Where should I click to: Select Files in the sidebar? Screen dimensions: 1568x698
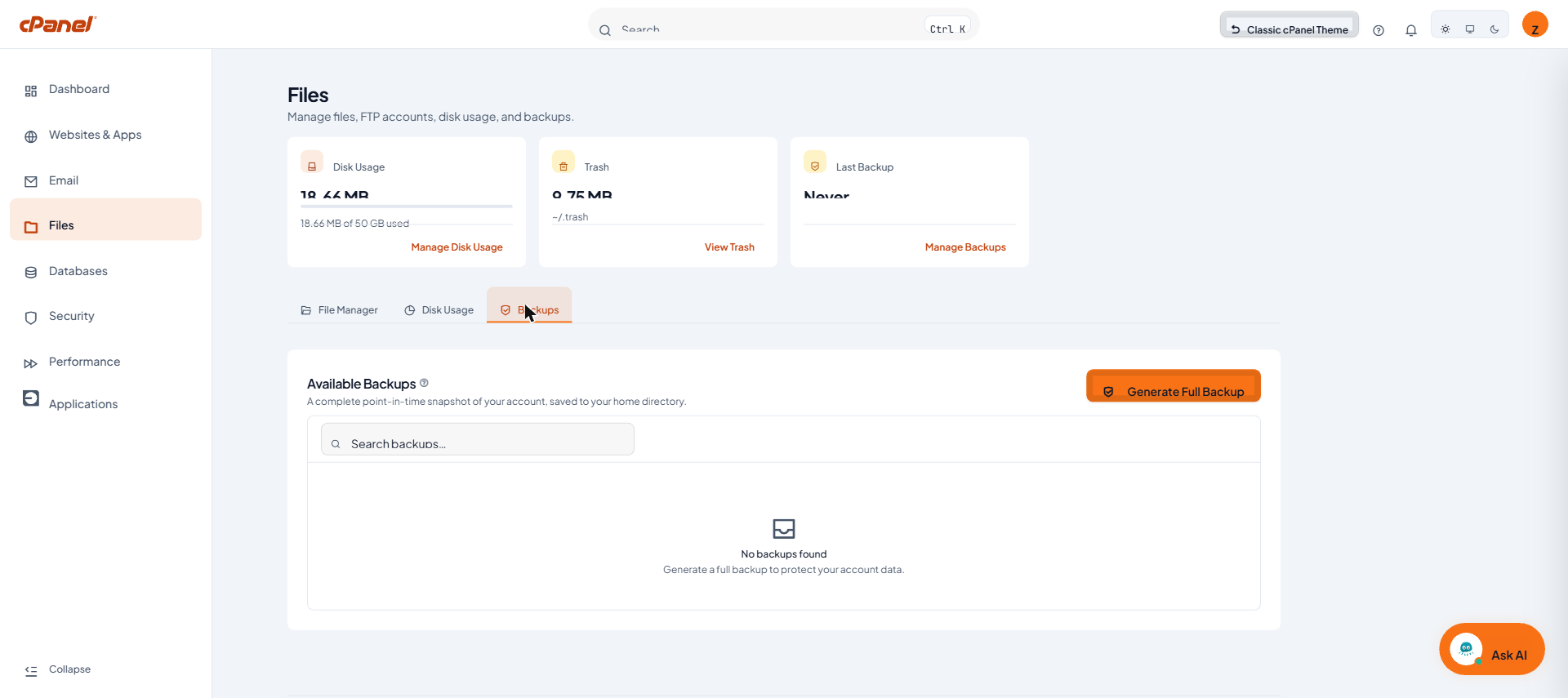click(x=105, y=220)
